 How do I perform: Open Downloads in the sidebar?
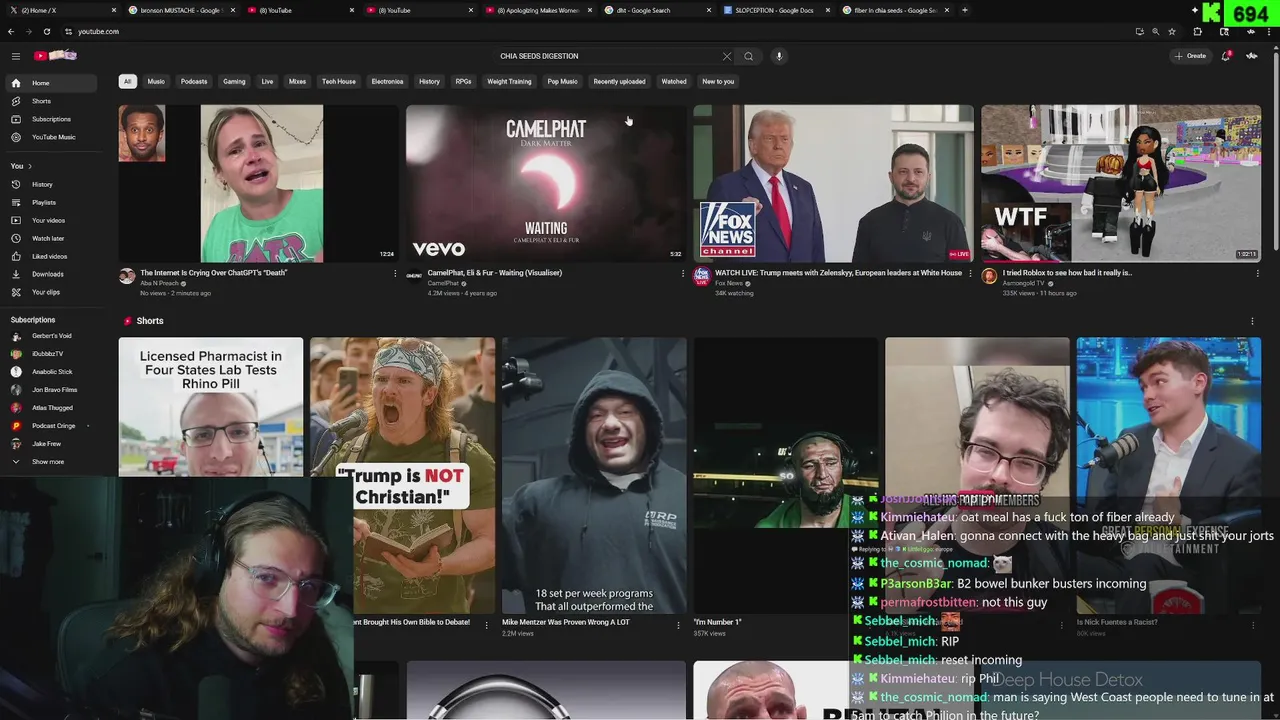tap(47, 274)
